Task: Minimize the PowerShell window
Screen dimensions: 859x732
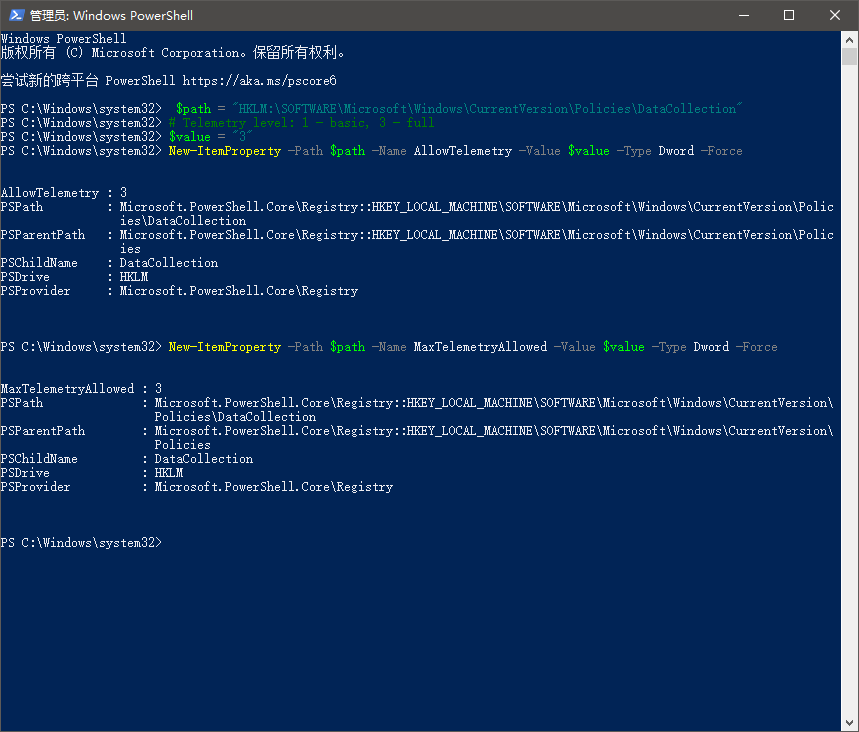Action: click(743, 15)
